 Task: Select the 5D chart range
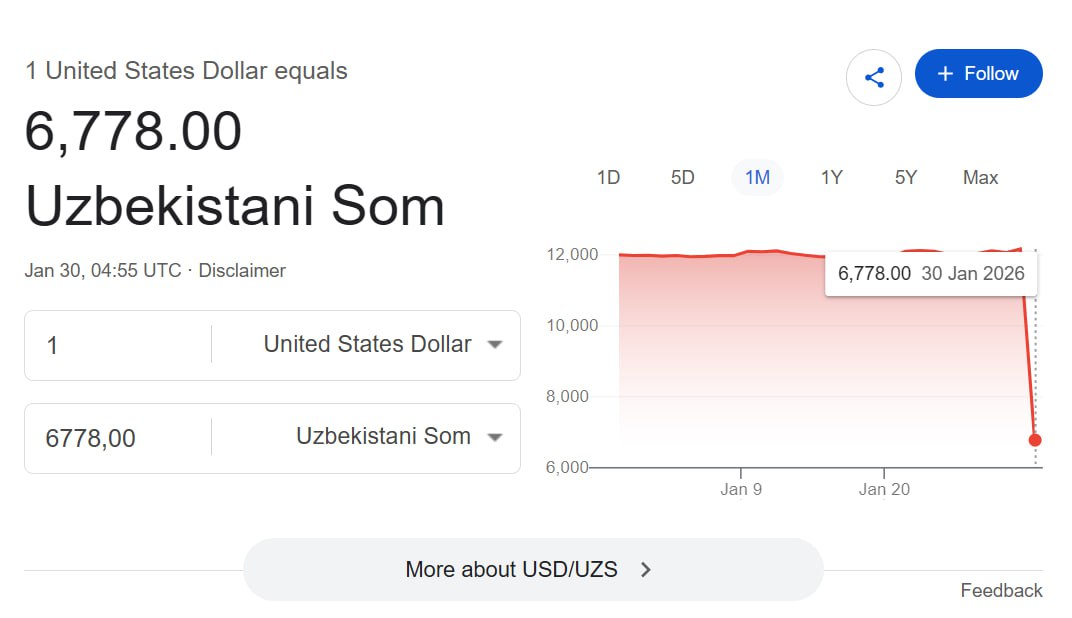coord(683,177)
